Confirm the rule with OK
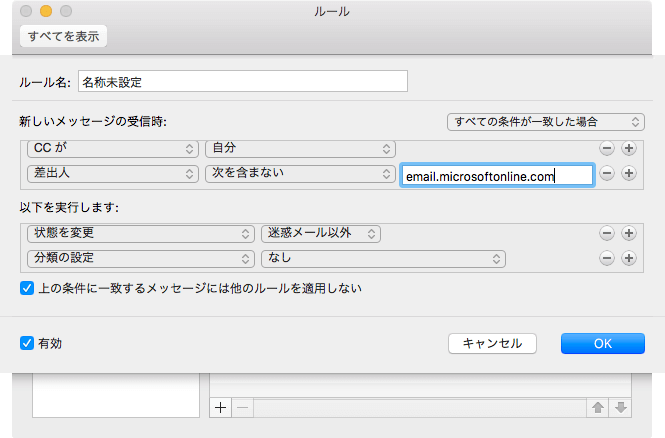 603,343
